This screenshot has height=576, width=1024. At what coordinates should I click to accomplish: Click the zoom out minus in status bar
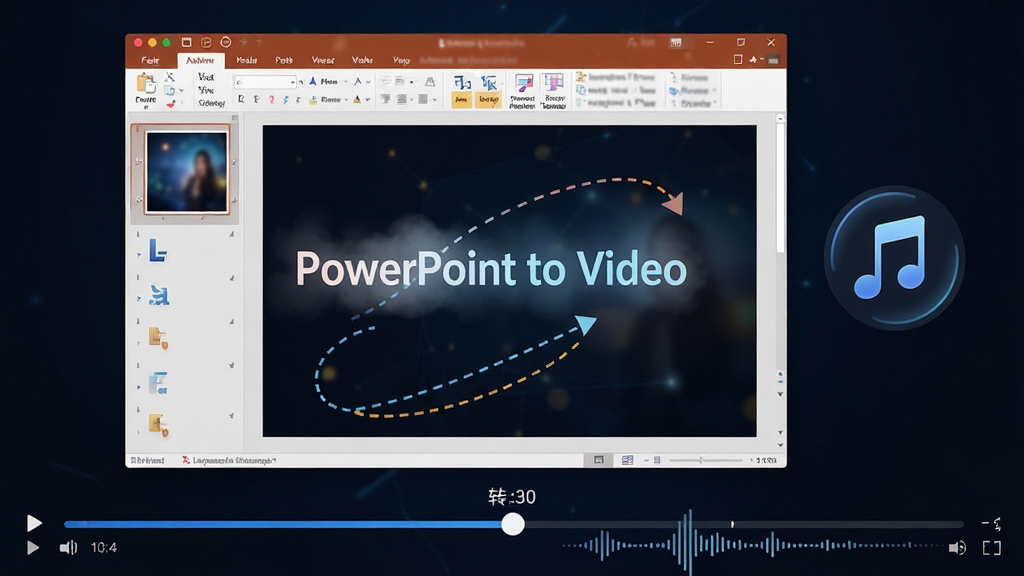(646, 460)
